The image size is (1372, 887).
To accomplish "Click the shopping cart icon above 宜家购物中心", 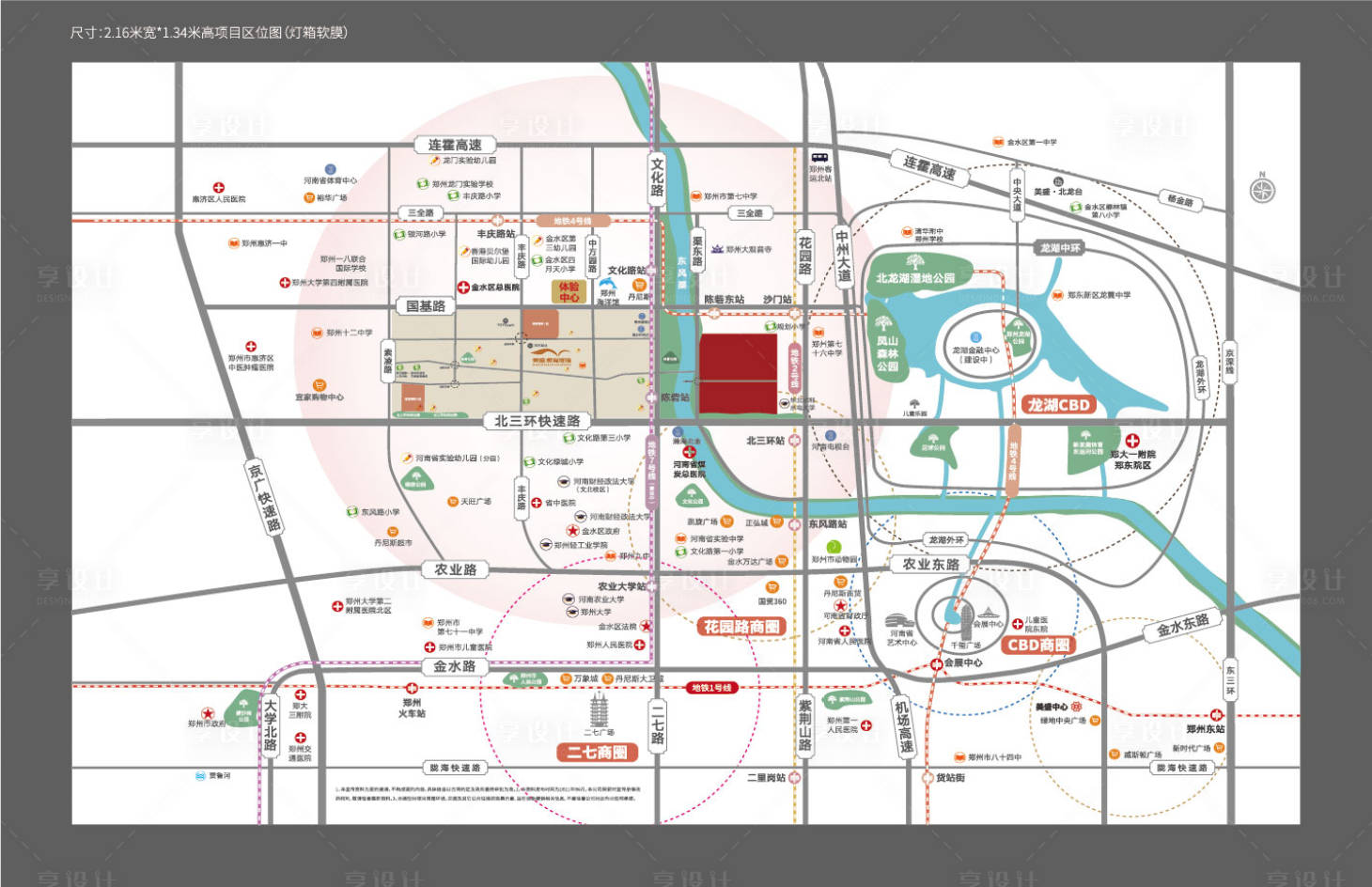I will [320, 385].
